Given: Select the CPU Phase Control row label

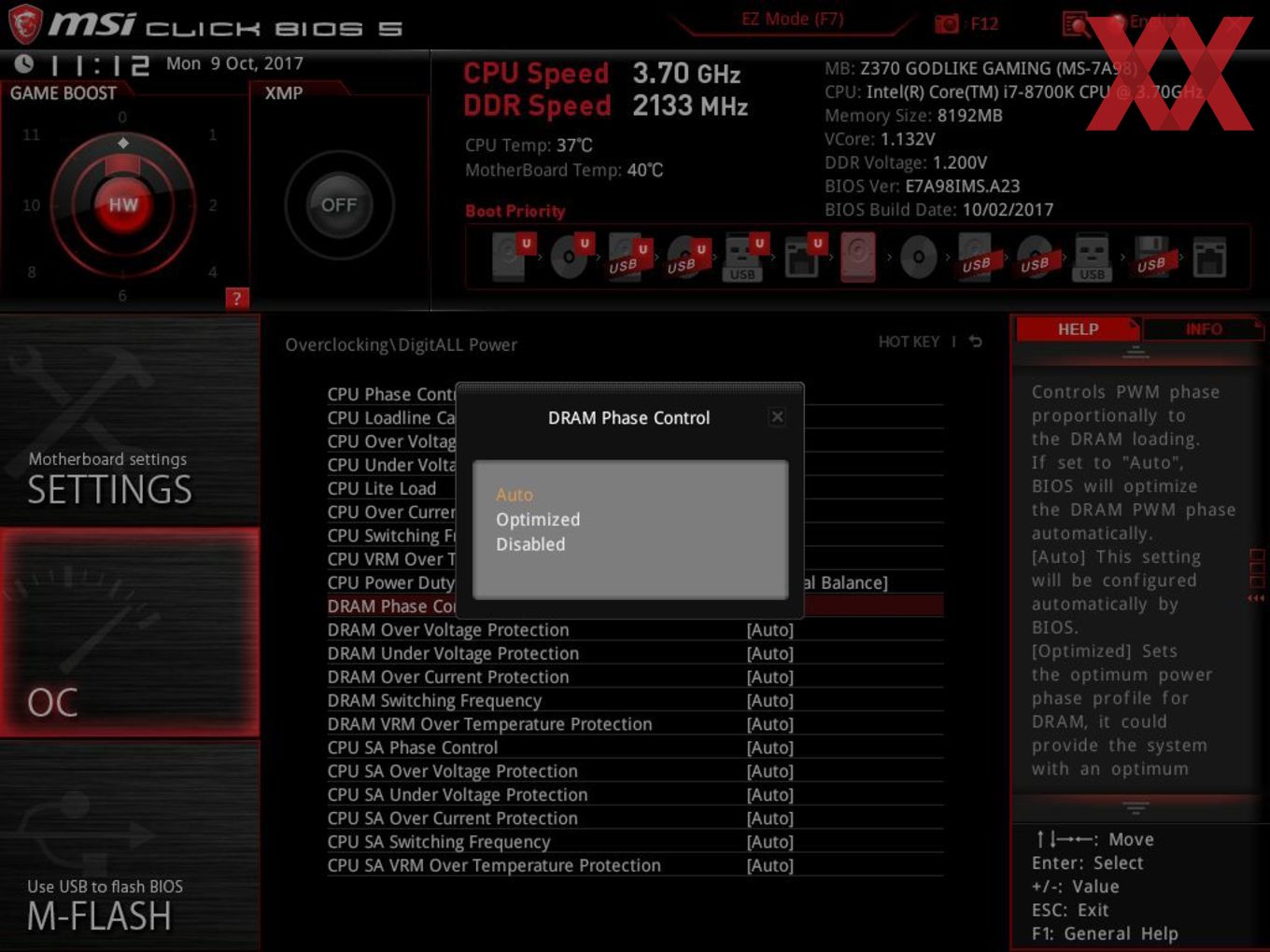Looking at the screenshot, I should [391, 394].
